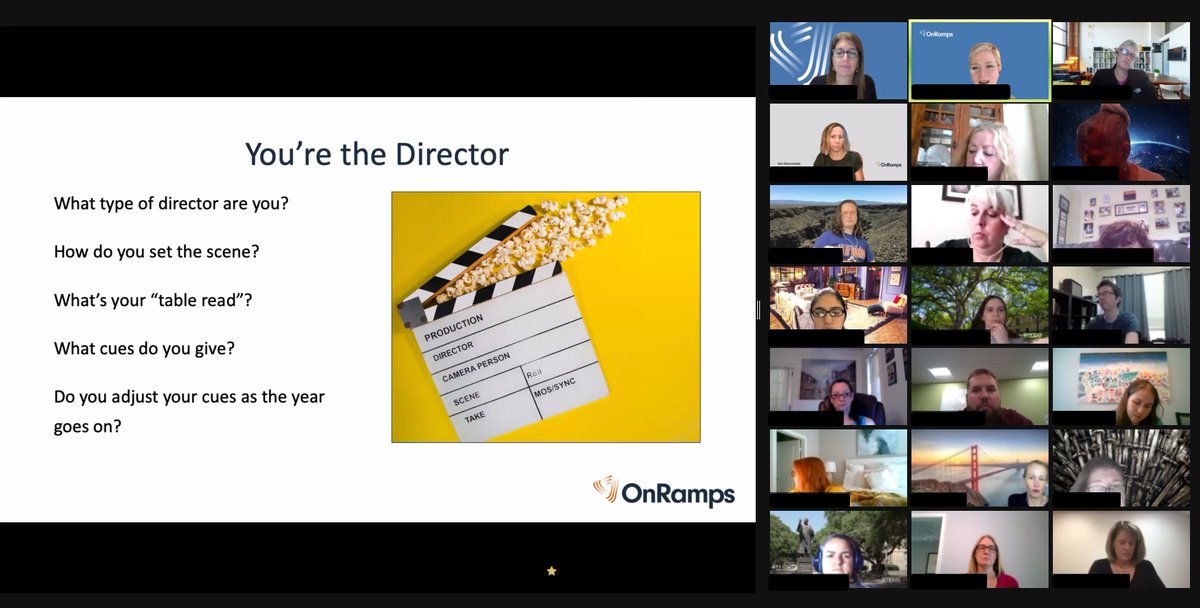Select video tile of woman with glasses on blue logo background
Screen dimensions: 1200x608
click(838, 60)
